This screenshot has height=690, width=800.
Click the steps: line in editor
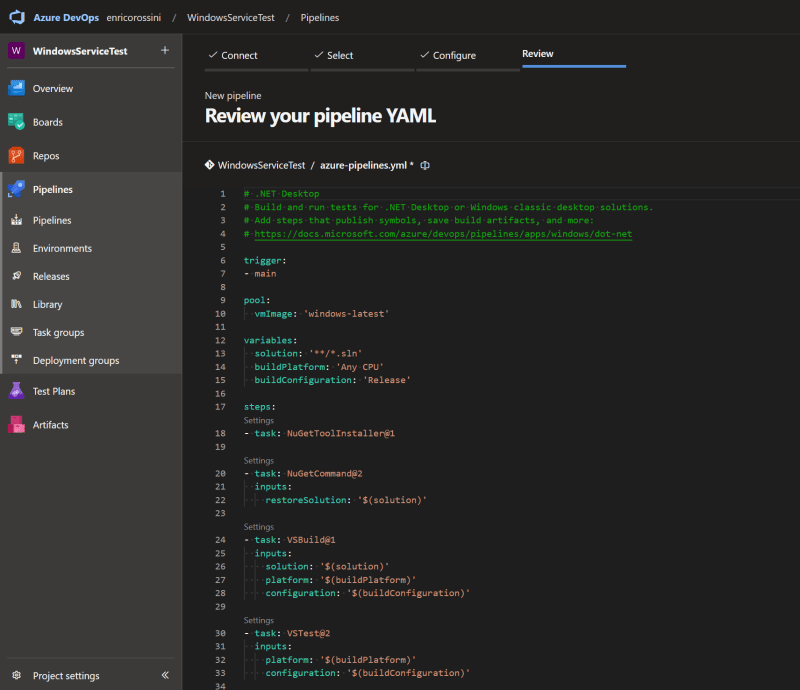(259, 407)
